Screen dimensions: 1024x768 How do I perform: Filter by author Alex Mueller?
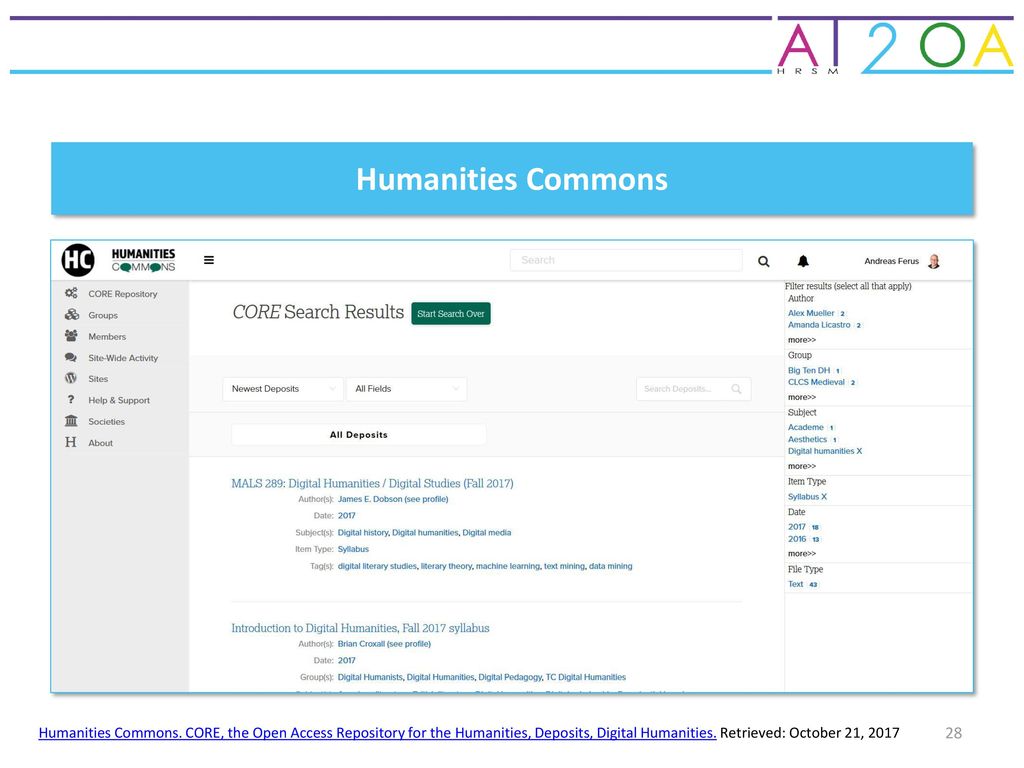(x=811, y=313)
